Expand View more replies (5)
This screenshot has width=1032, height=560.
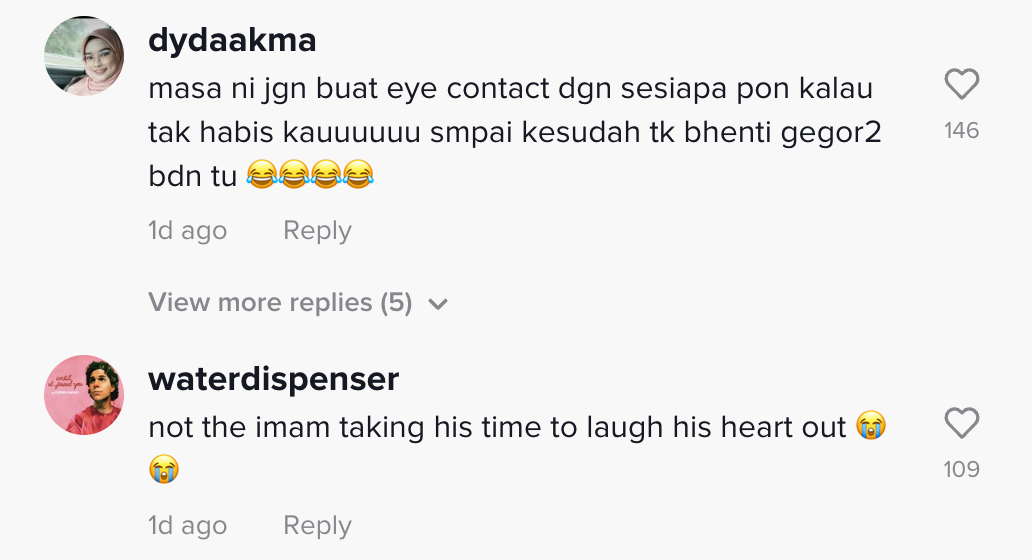pyautogui.click(x=281, y=302)
